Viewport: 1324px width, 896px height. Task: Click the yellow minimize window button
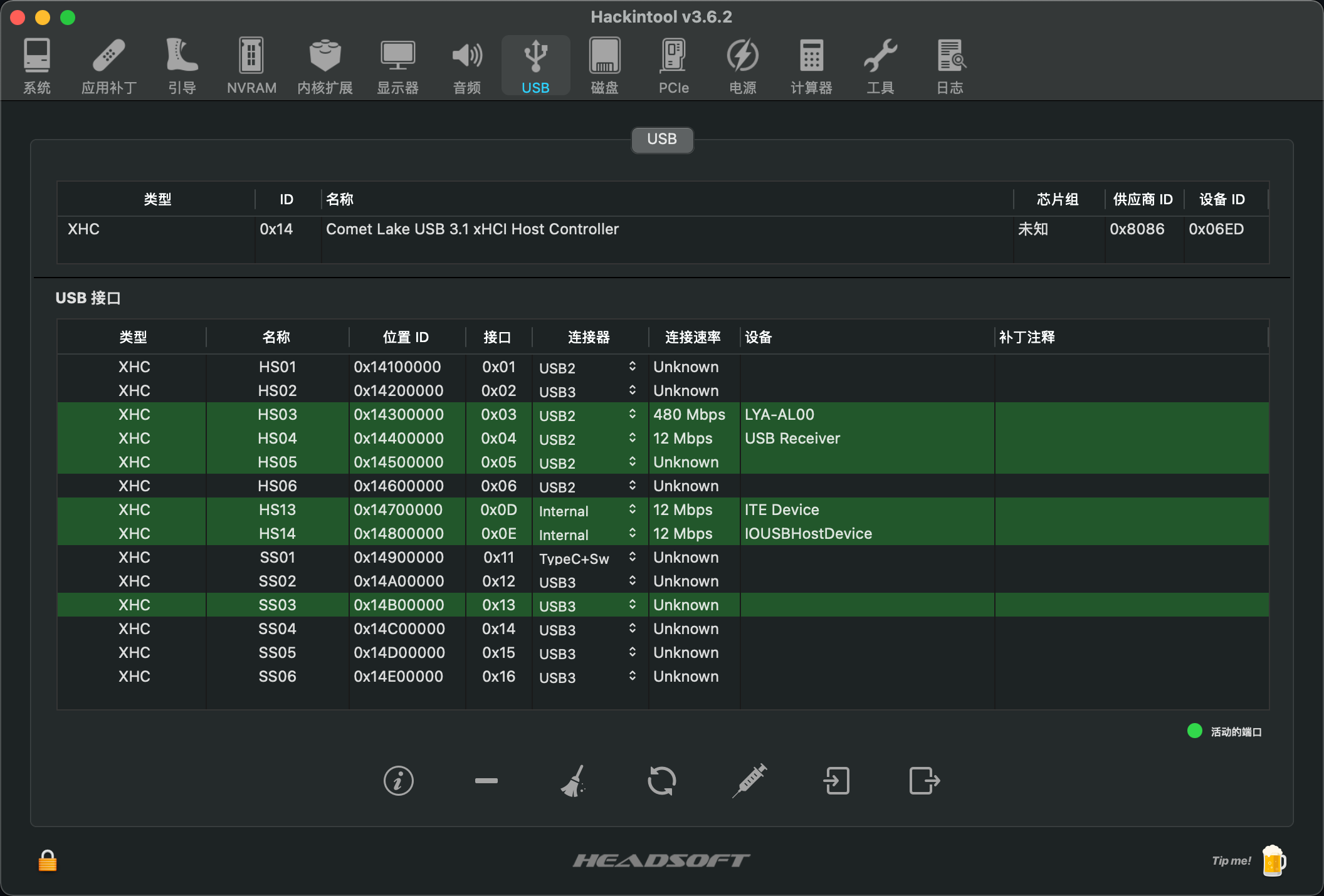click(x=43, y=18)
